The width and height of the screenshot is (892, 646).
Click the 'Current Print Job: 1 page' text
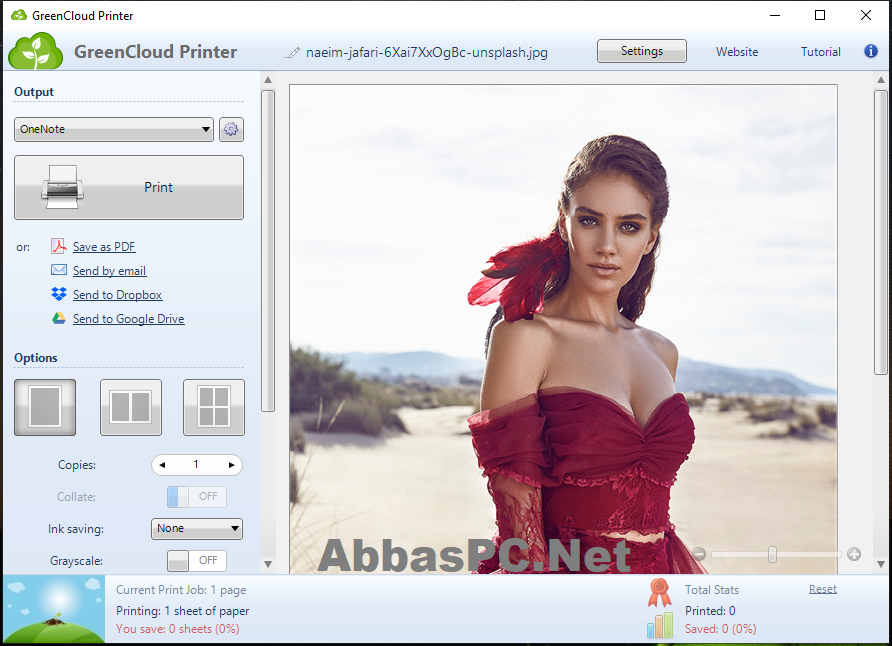pyautogui.click(x=181, y=590)
